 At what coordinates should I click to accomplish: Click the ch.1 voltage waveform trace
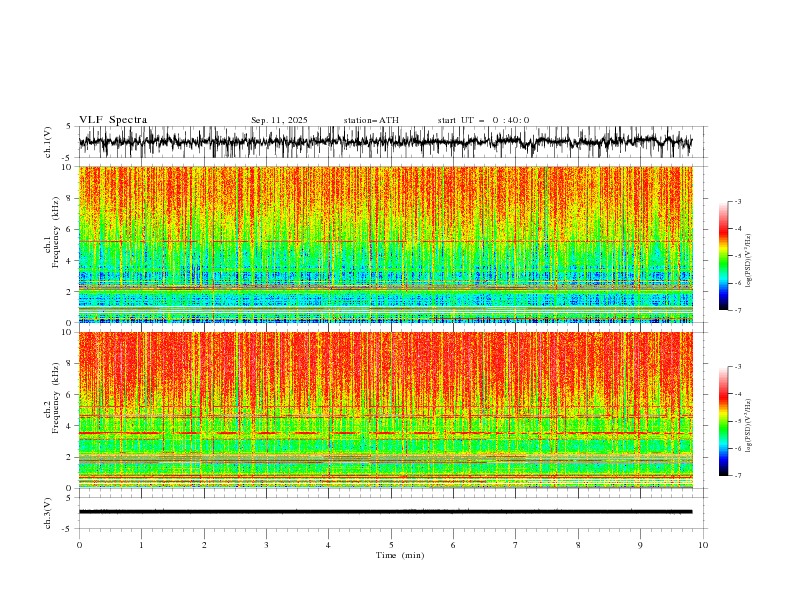[x=385, y=142]
